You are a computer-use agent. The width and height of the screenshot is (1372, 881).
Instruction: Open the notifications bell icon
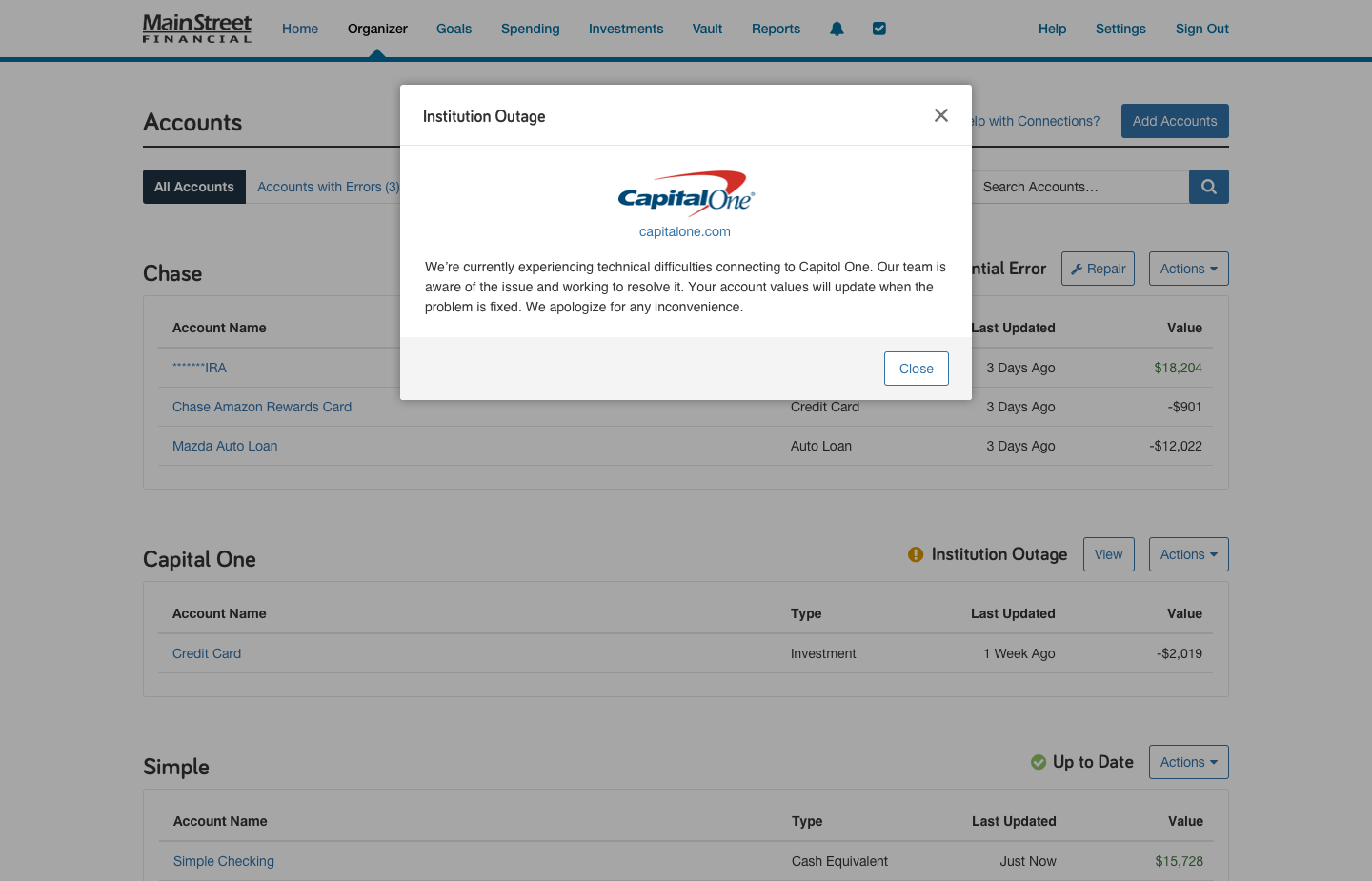pyautogui.click(x=837, y=29)
